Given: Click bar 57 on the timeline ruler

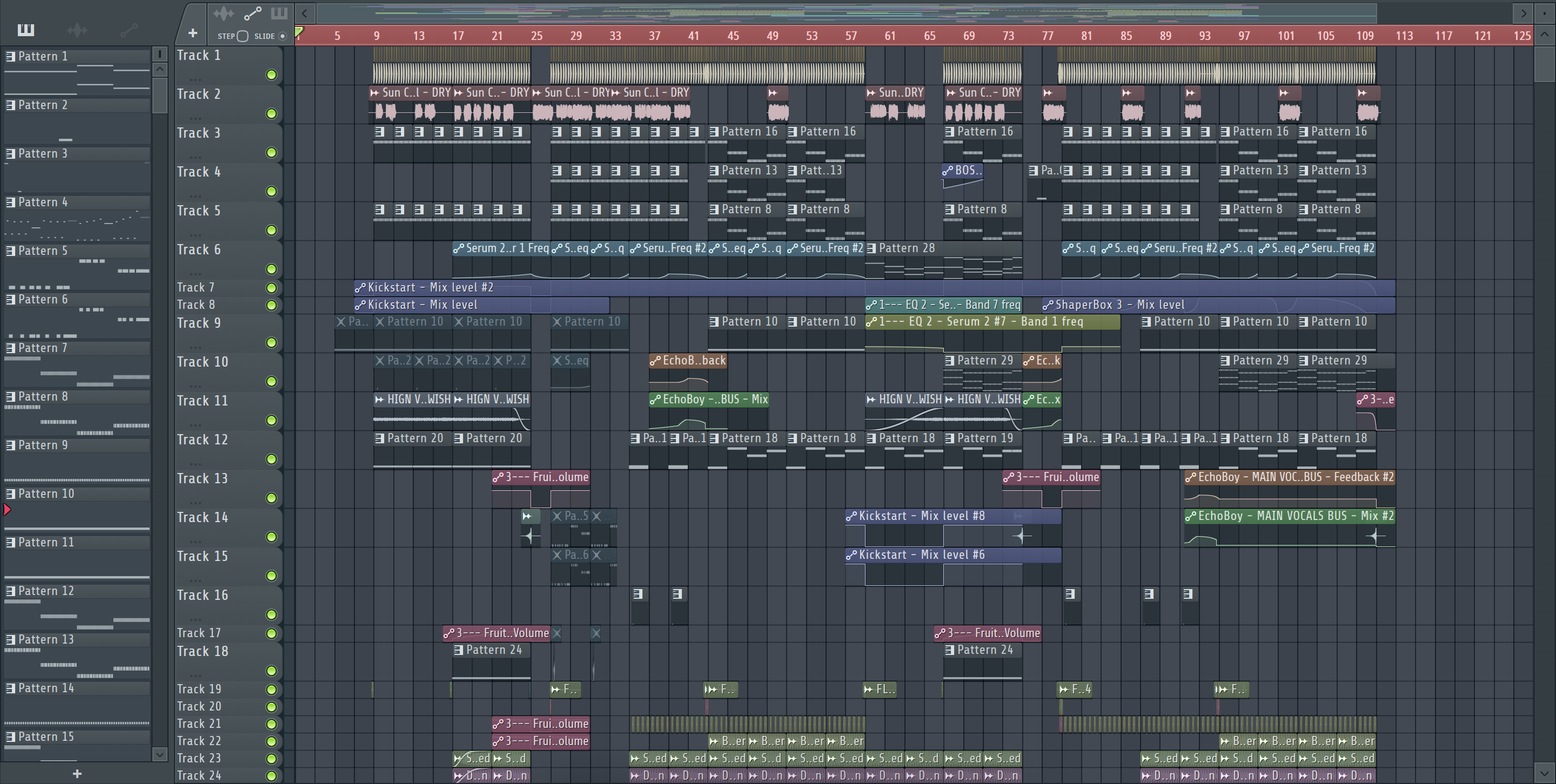Looking at the screenshot, I should tap(850, 36).
